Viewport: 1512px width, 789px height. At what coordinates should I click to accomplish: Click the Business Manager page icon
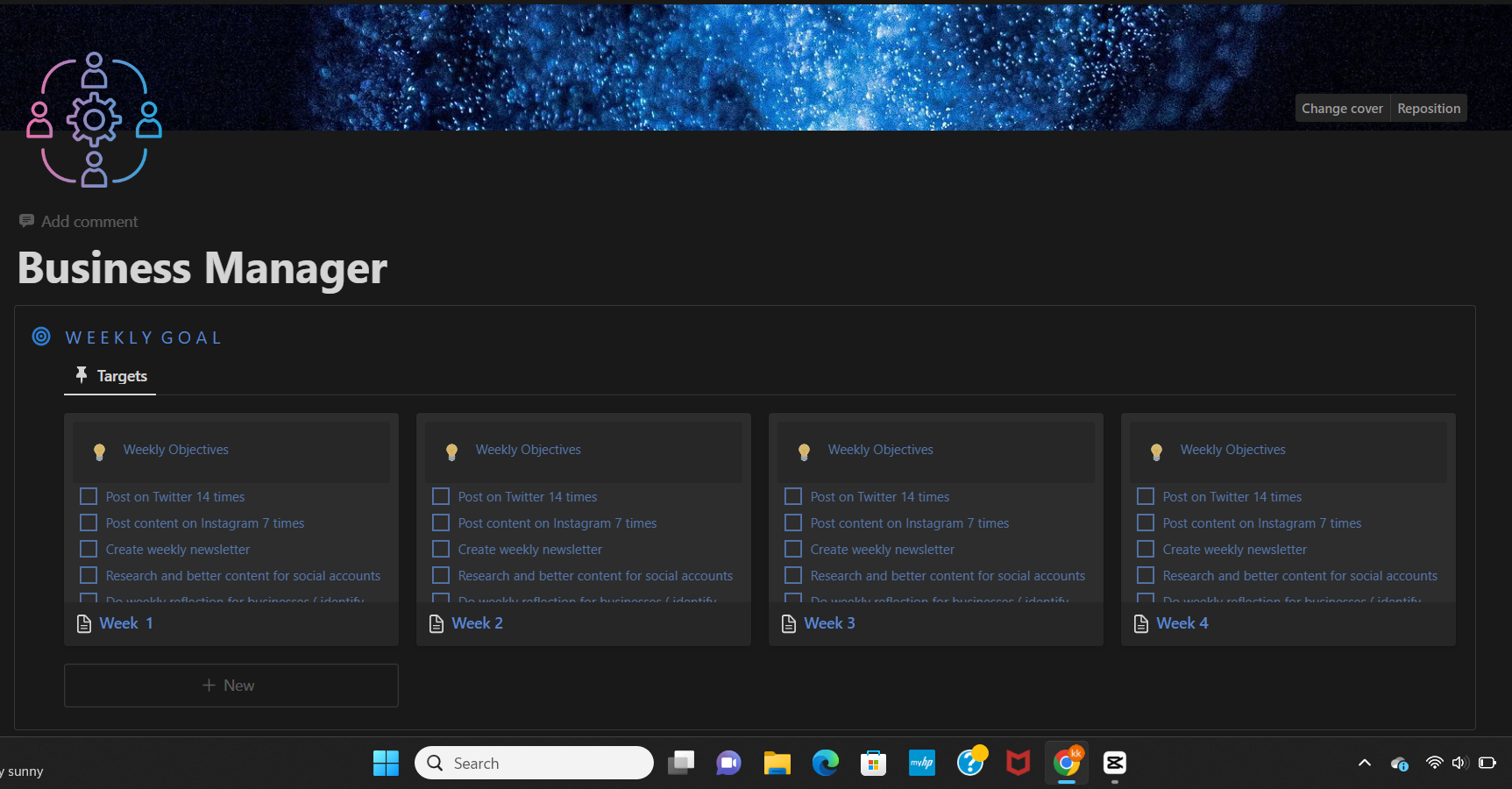[x=94, y=119]
